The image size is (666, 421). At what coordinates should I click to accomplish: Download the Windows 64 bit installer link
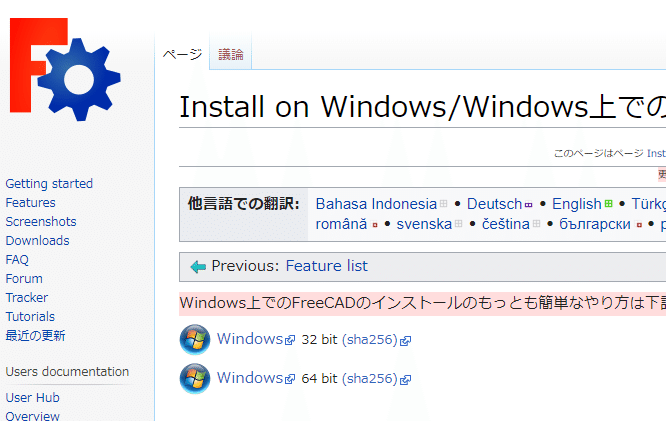tap(250, 378)
